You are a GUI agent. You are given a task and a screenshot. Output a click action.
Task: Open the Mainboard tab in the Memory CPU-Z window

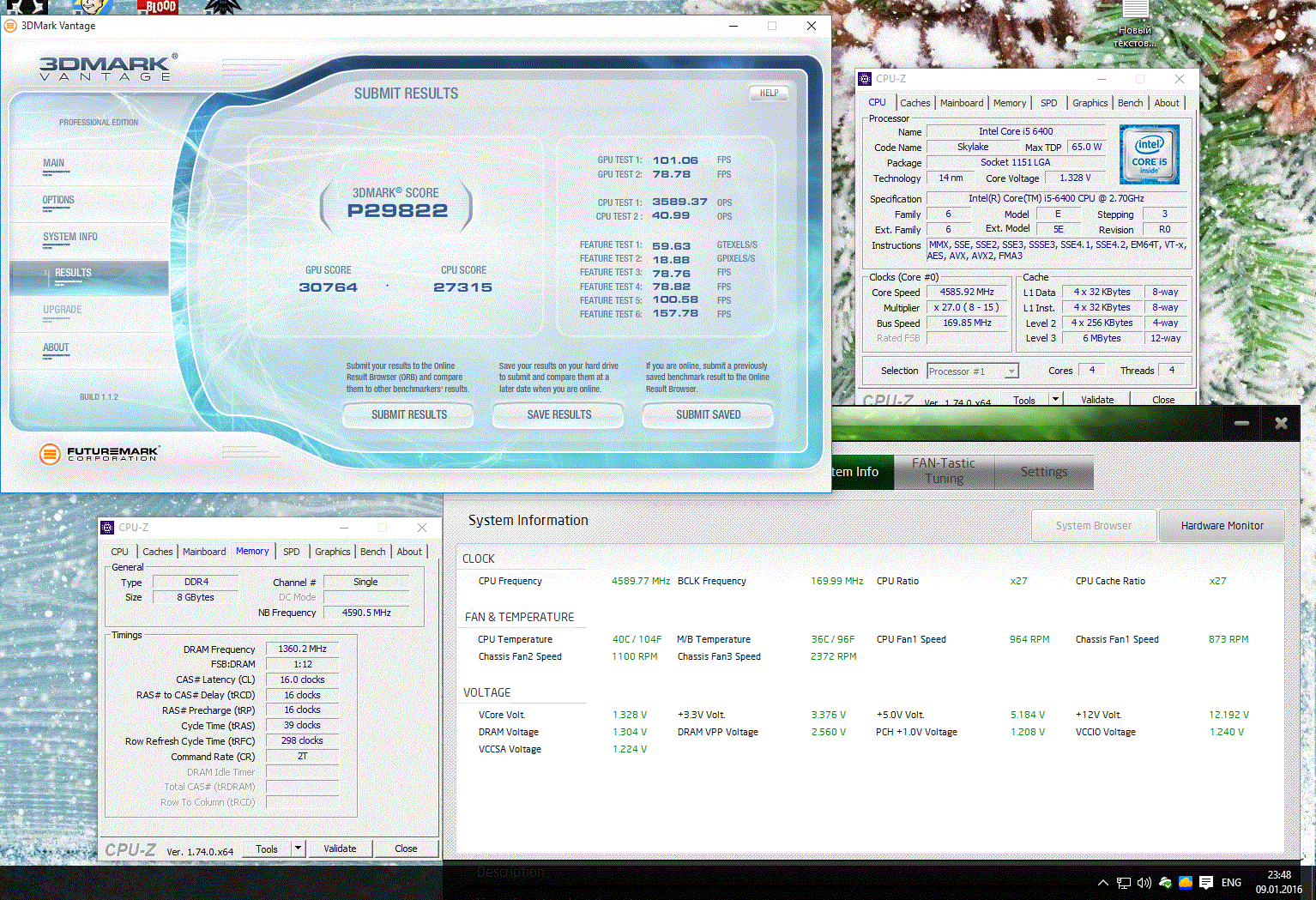(204, 552)
